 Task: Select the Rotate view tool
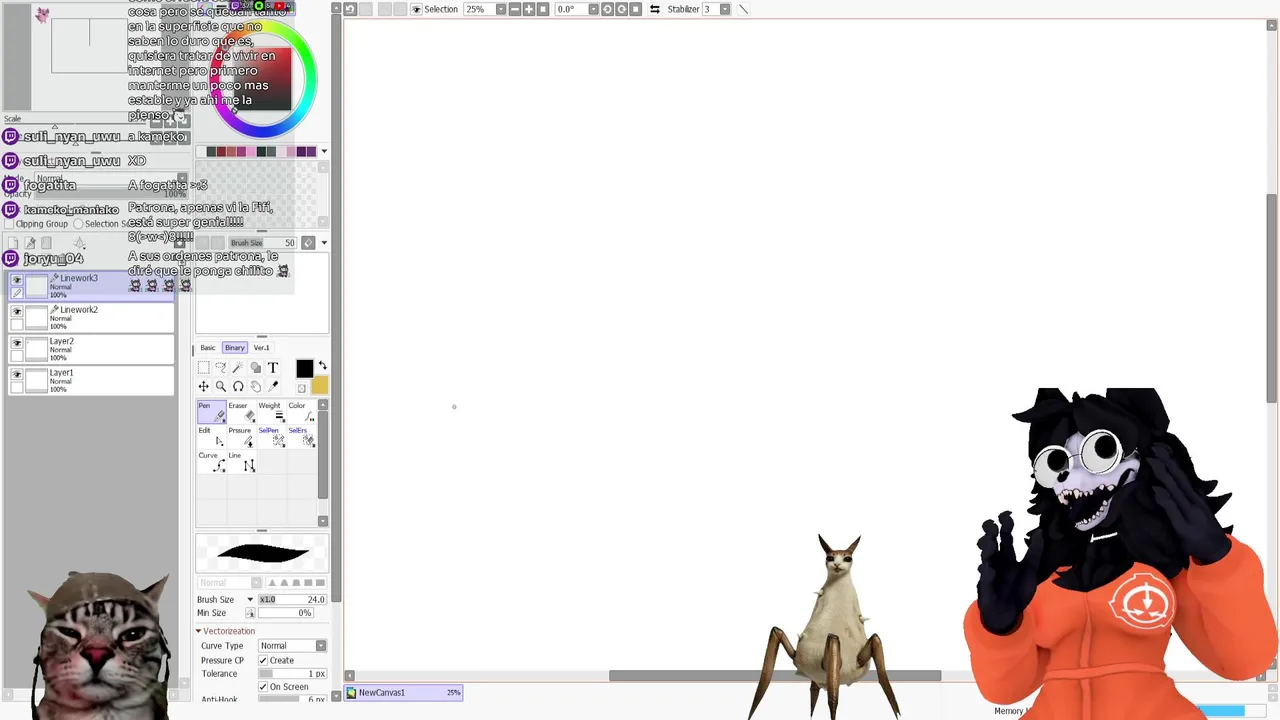pyautogui.click(x=238, y=386)
